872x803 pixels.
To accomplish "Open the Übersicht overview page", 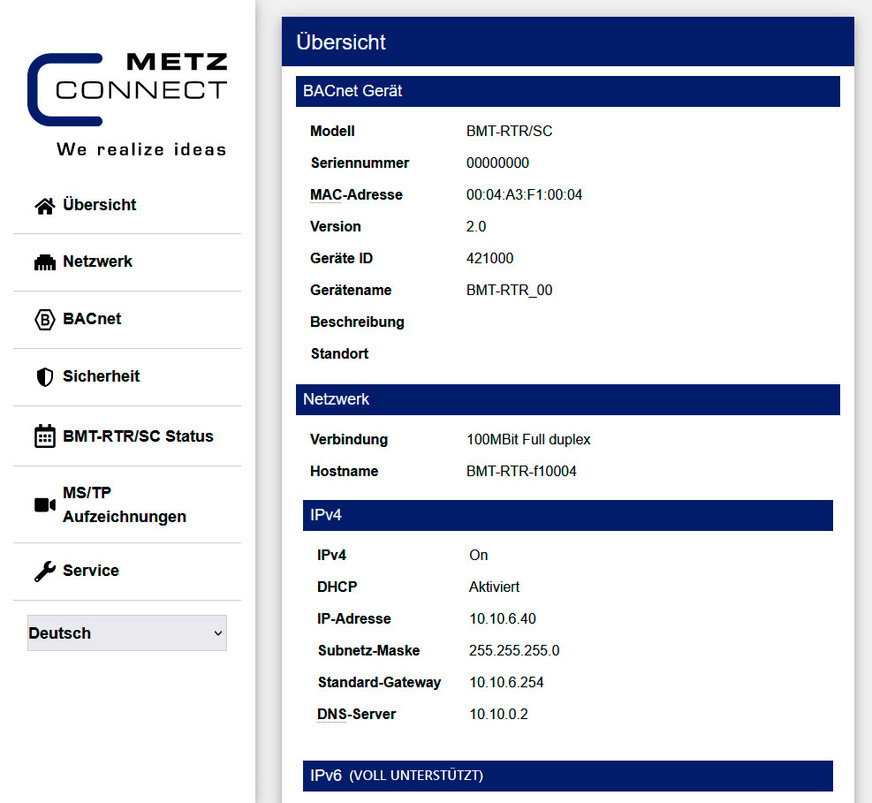I will (99, 204).
